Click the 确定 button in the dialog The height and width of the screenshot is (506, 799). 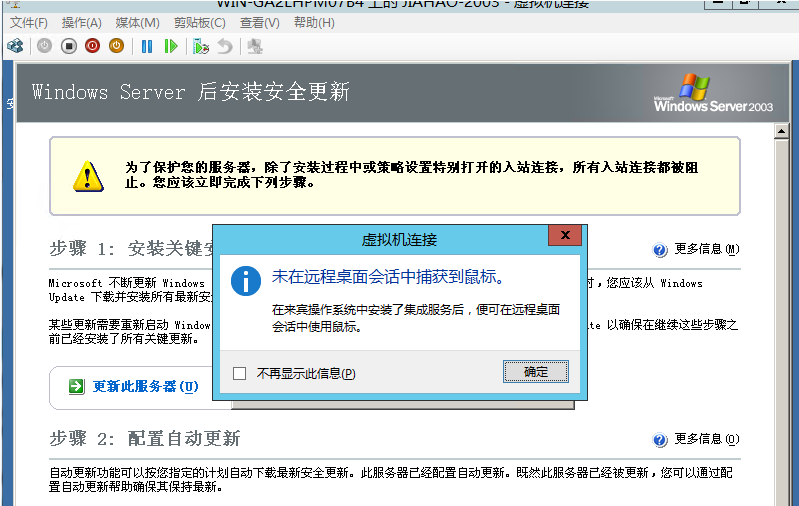point(536,372)
